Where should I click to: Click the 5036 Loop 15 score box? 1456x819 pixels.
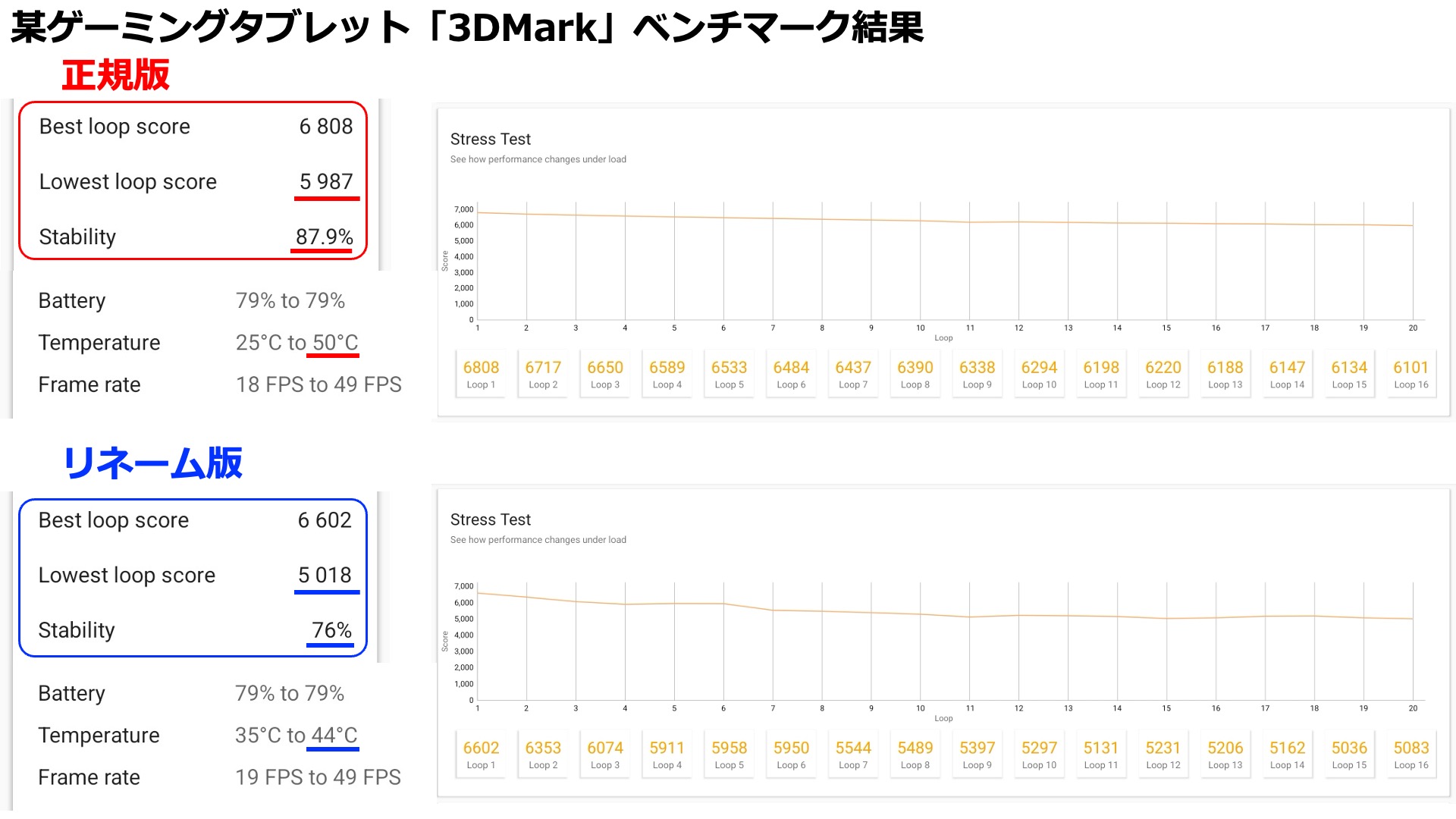pos(1349,755)
